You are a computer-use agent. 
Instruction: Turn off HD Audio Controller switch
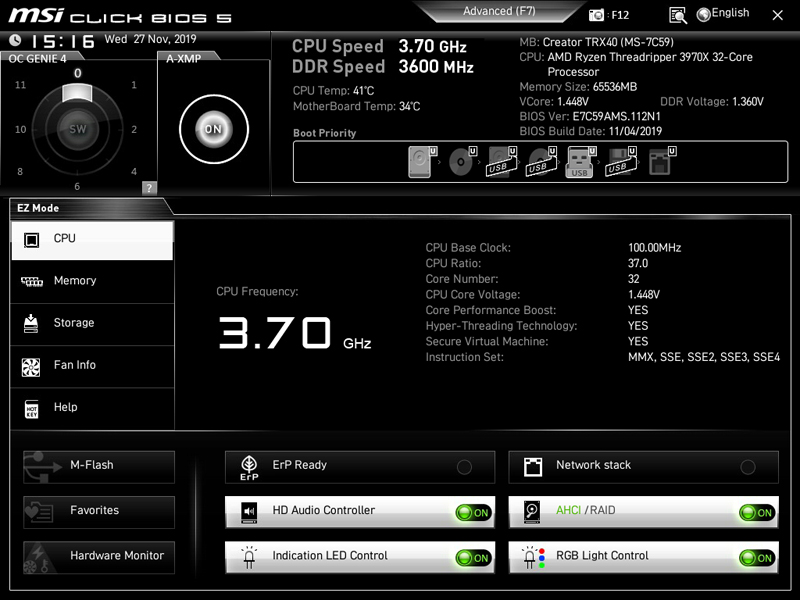(x=473, y=513)
